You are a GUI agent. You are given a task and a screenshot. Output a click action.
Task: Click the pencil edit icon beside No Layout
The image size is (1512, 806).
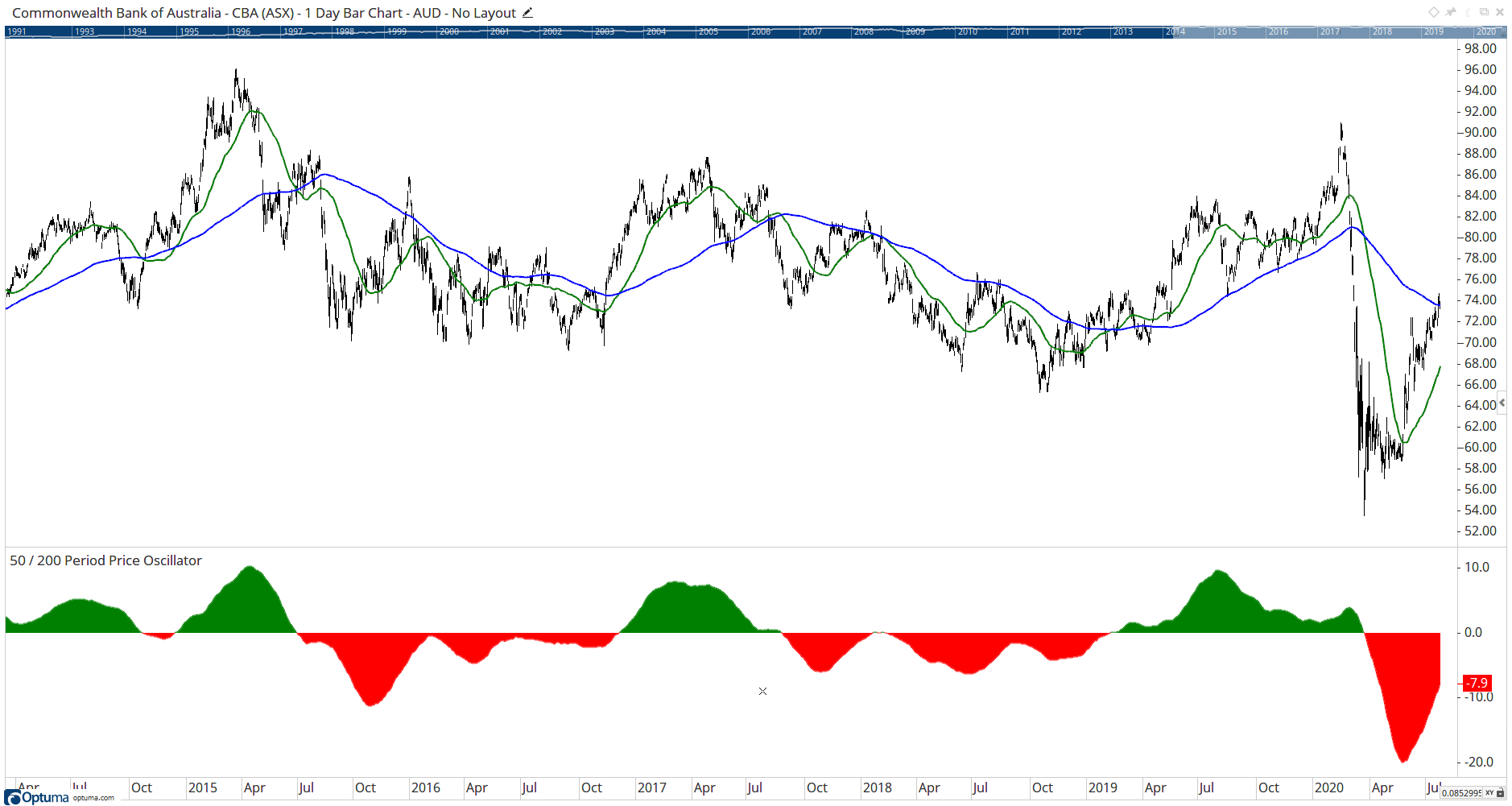(527, 13)
